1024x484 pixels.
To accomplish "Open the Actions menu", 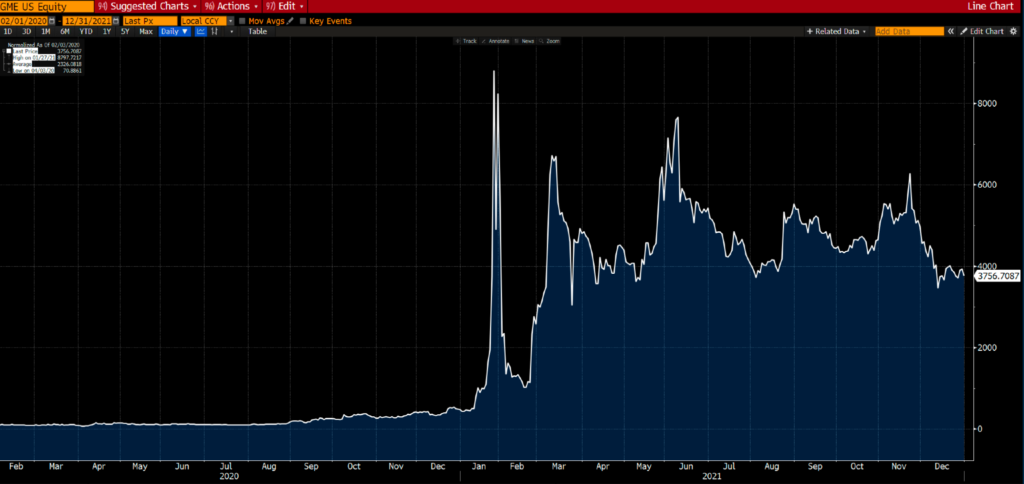I will (x=231, y=6).
